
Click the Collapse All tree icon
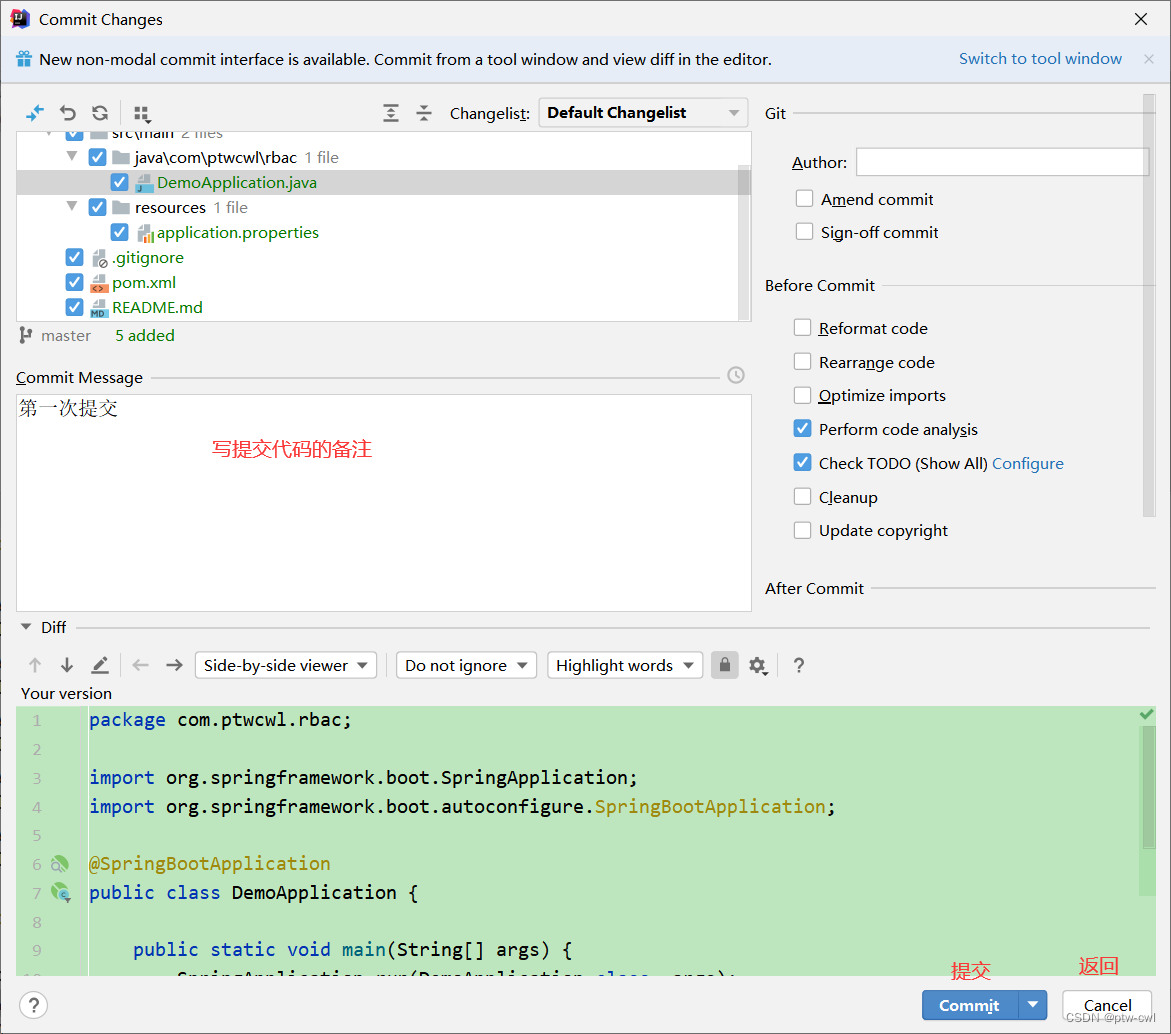[423, 113]
